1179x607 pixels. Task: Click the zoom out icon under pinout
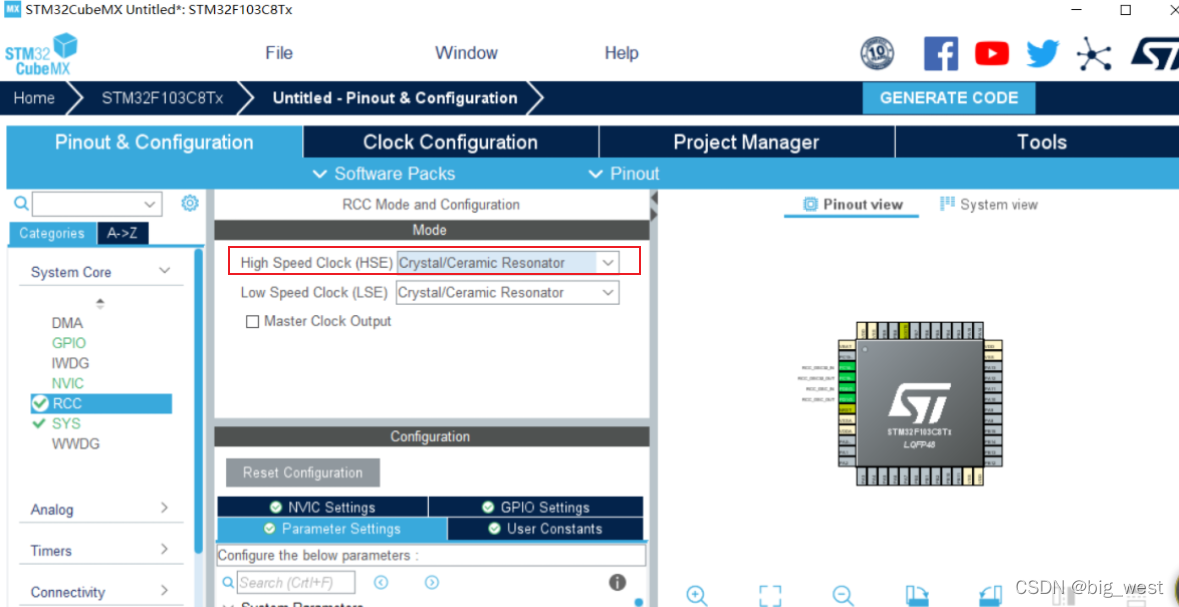[x=843, y=596]
